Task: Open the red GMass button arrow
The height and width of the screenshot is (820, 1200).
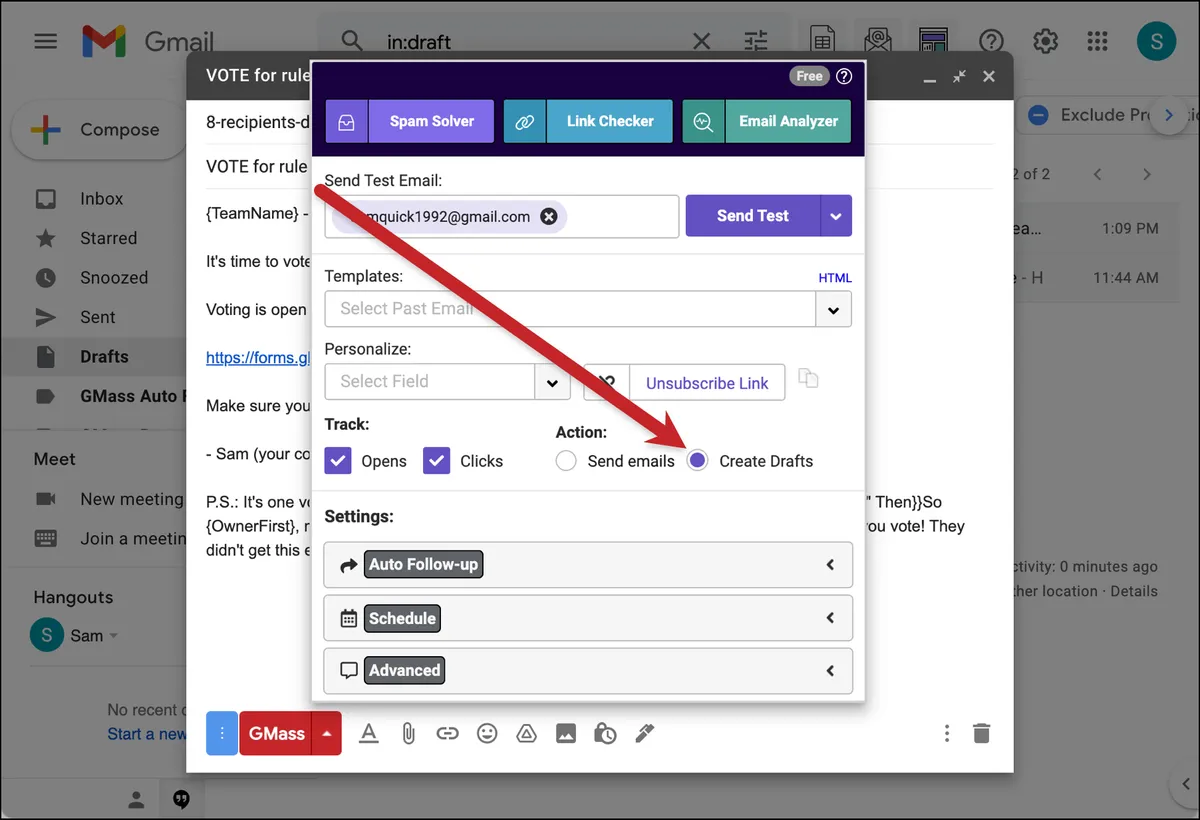Action: 327,733
